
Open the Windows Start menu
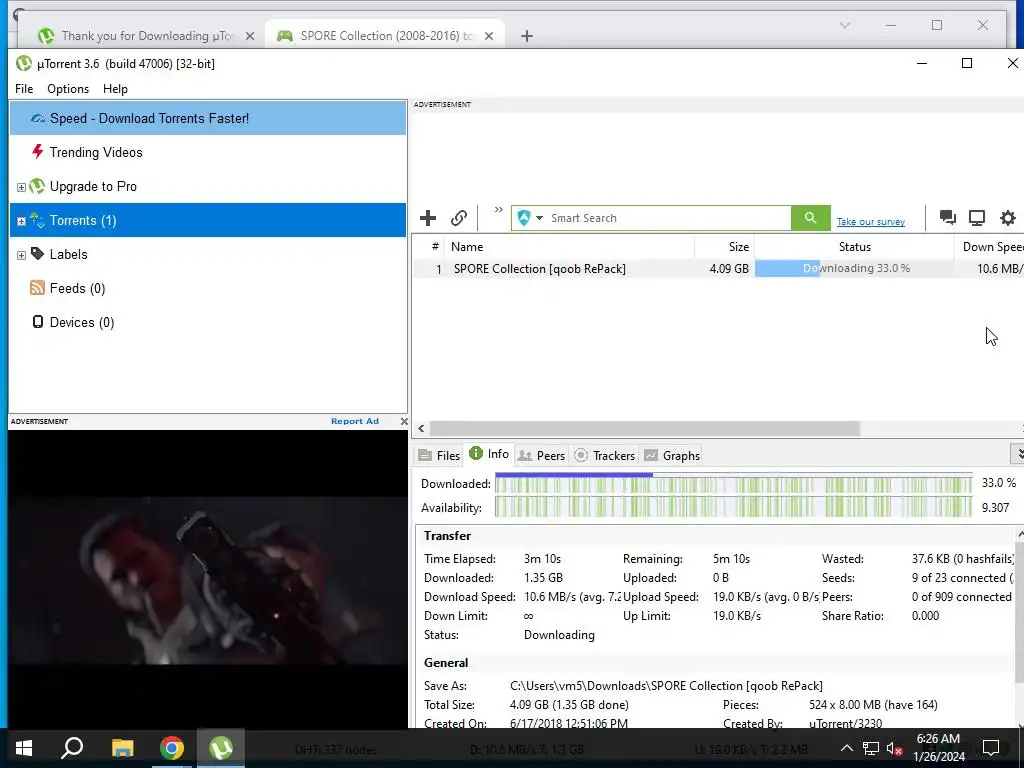24,748
